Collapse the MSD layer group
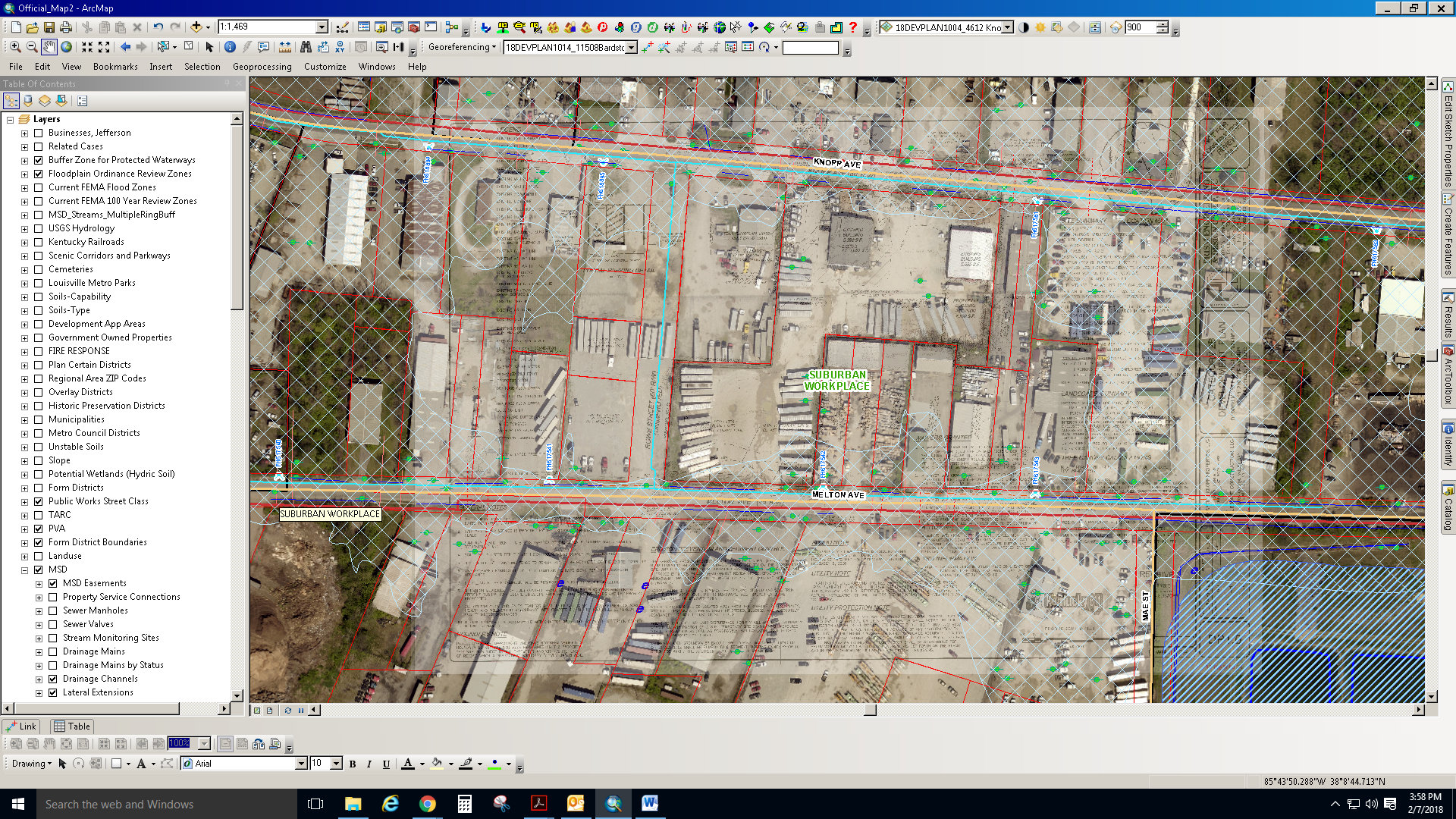Image resolution: width=1456 pixels, height=819 pixels. [24, 570]
